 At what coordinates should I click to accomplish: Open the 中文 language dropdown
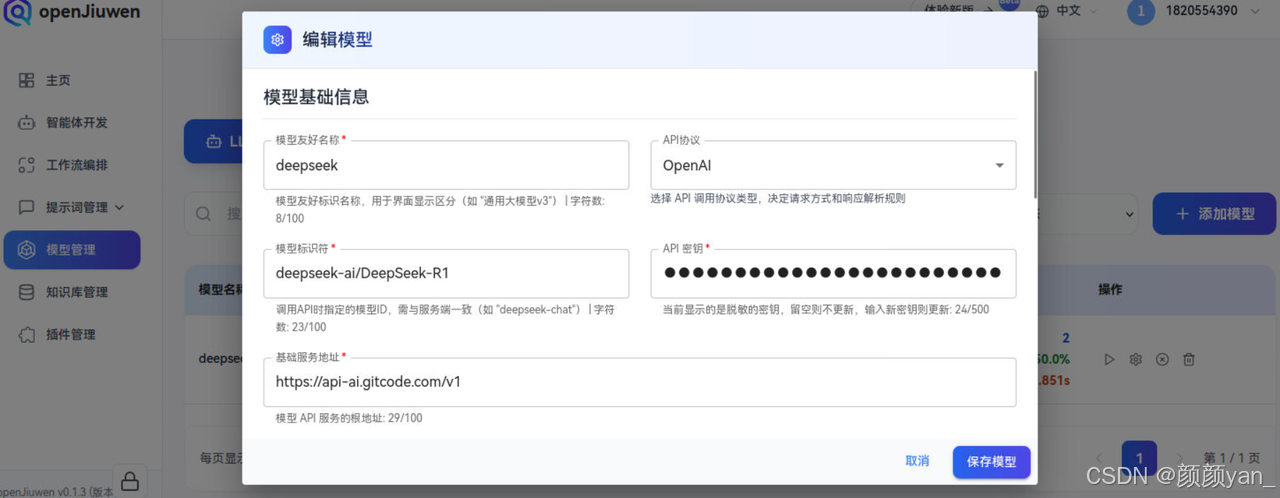(x=1066, y=11)
